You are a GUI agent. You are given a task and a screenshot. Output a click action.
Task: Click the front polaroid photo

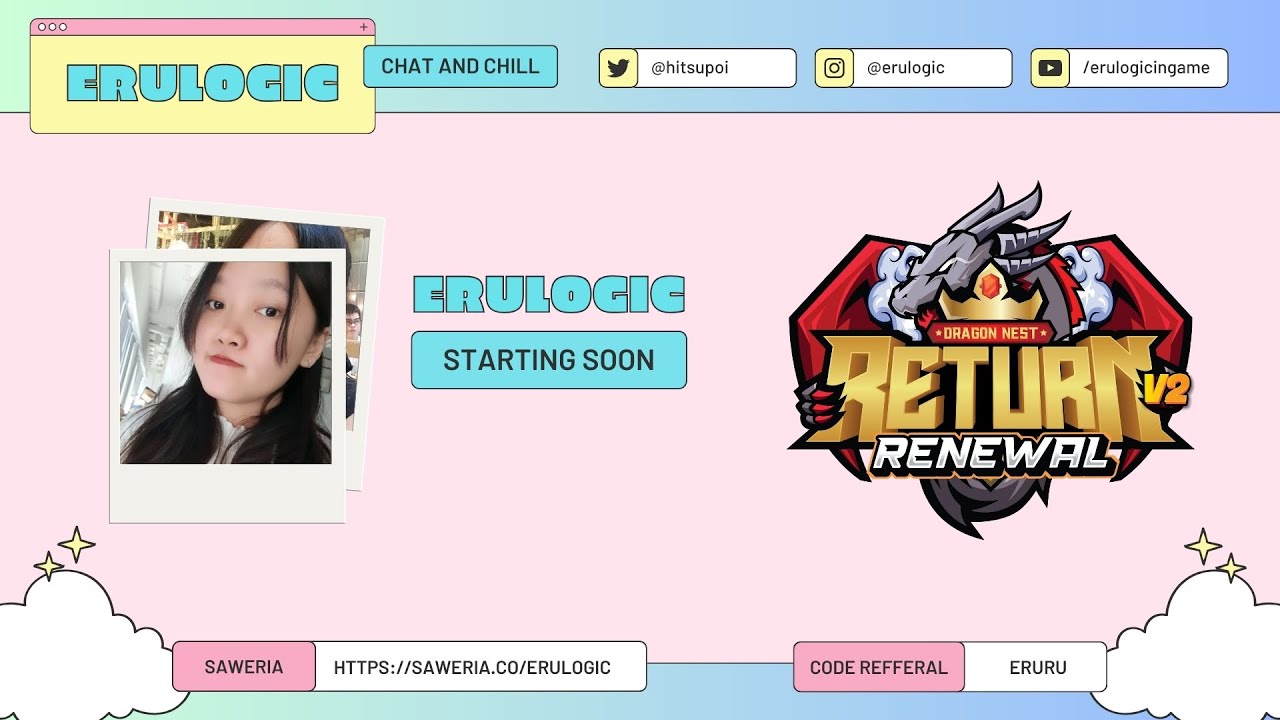click(x=227, y=385)
